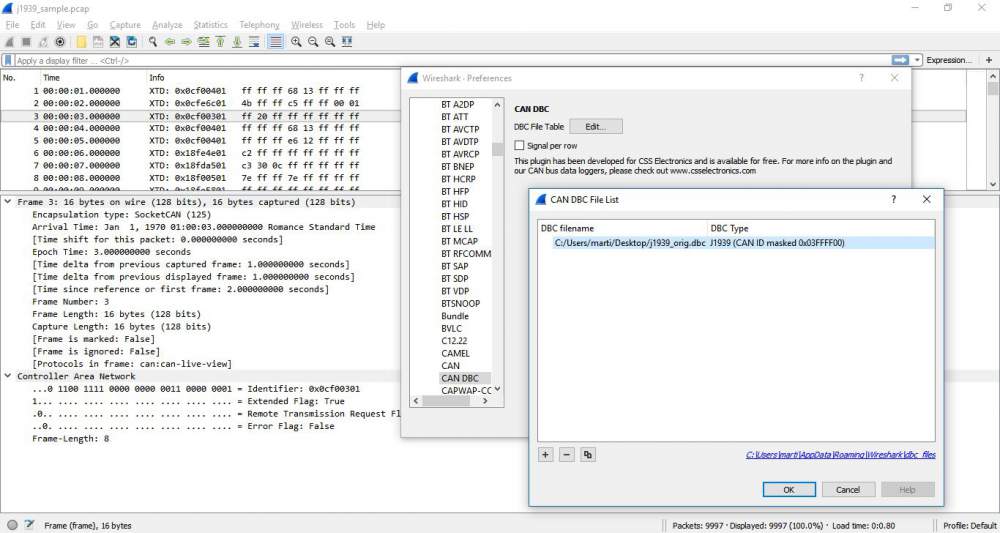
Task: Click the start capture shark fin icon
Action: tap(9, 41)
